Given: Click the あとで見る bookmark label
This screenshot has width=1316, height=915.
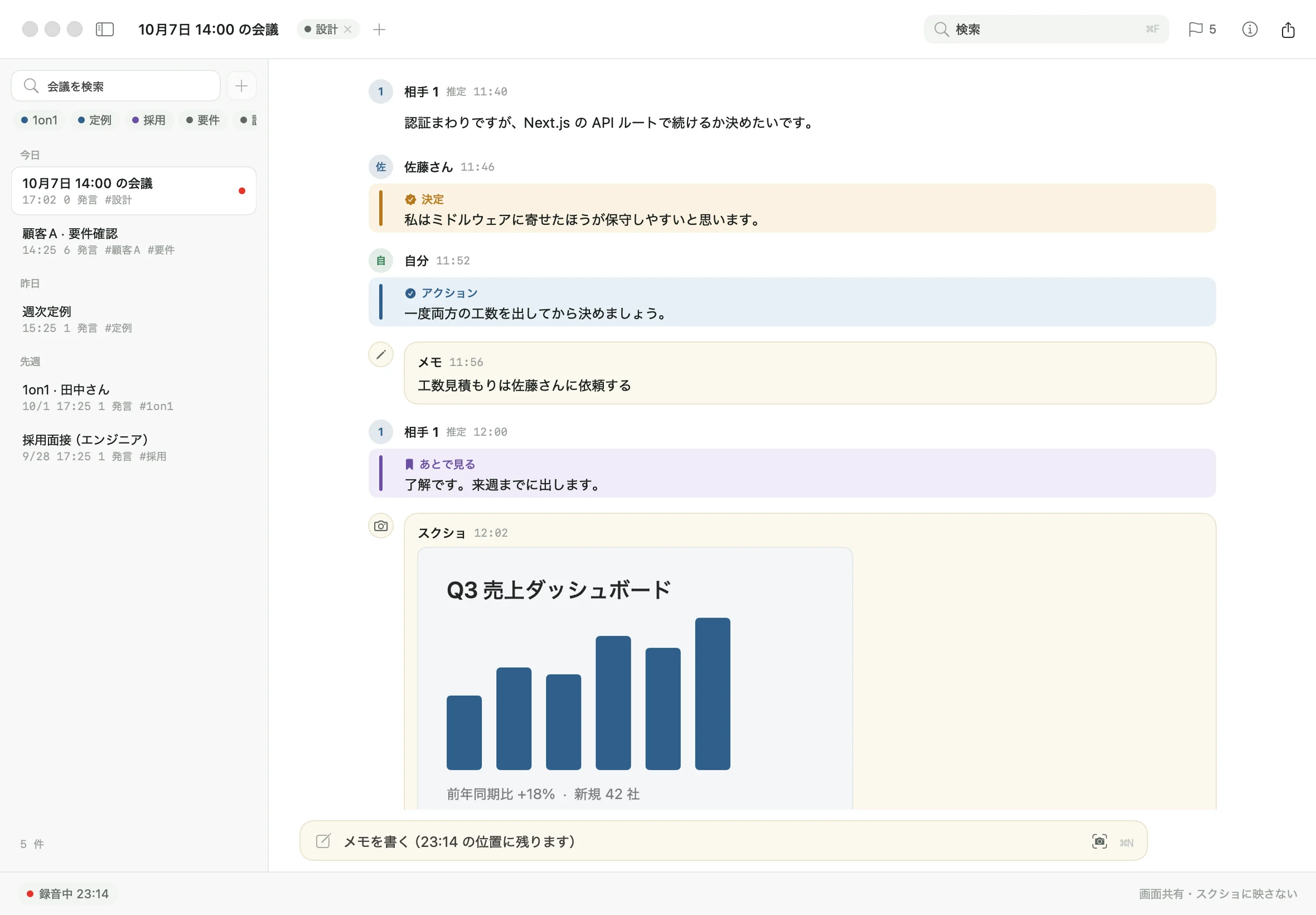Looking at the screenshot, I should [x=440, y=464].
